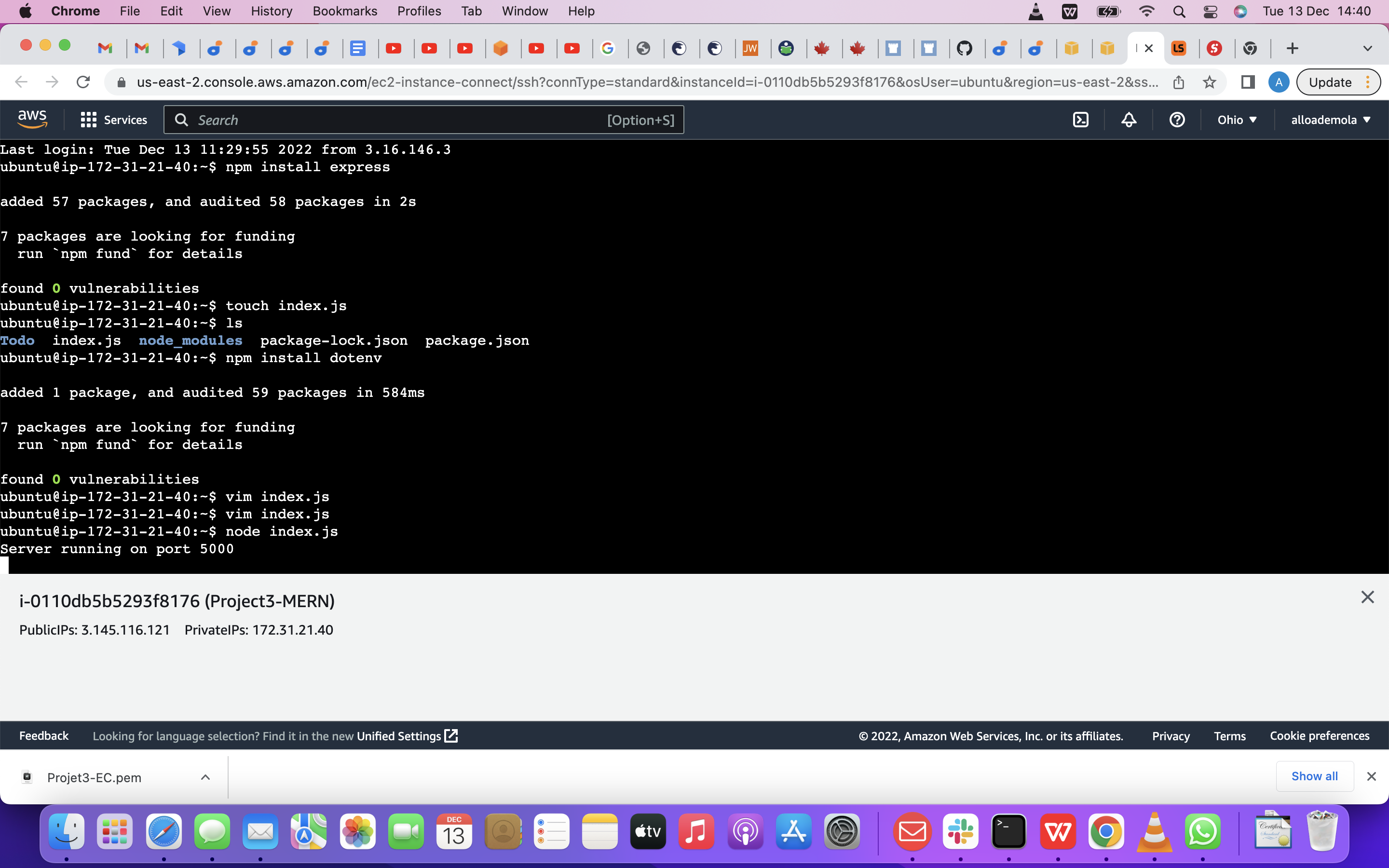Click the Update browser button

click(x=1330, y=81)
